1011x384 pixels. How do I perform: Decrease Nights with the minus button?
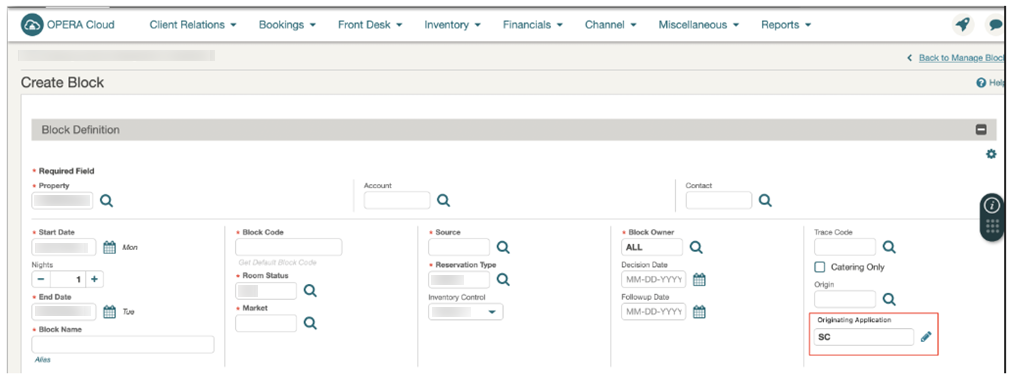click(x=41, y=280)
